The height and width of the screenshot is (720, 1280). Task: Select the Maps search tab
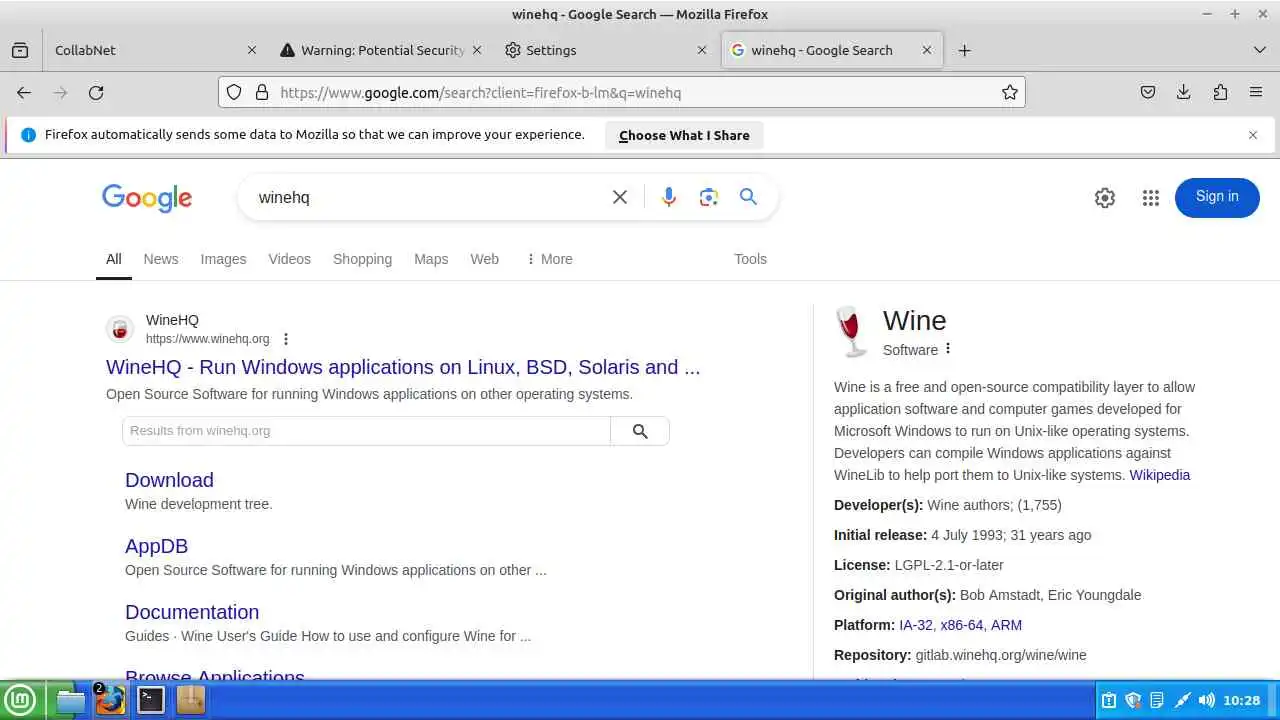pos(431,259)
